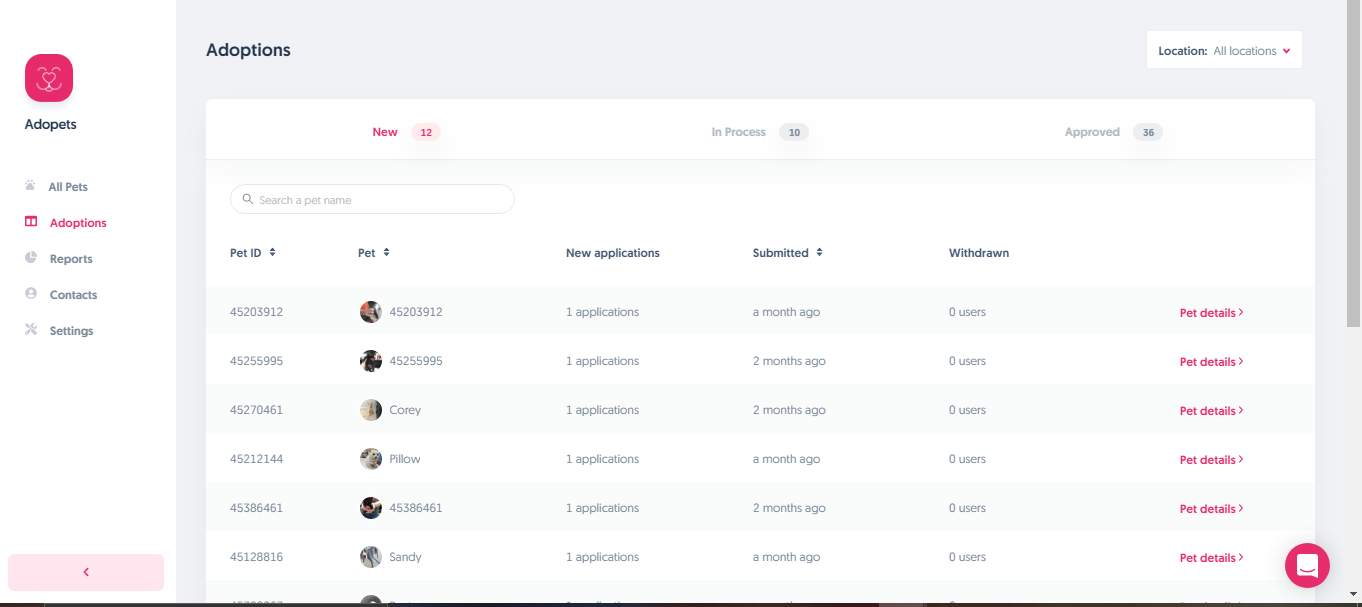The height and width of the screenshot is (607, 1362).
Task: Click the search magnifier icon
Action: 248,200
